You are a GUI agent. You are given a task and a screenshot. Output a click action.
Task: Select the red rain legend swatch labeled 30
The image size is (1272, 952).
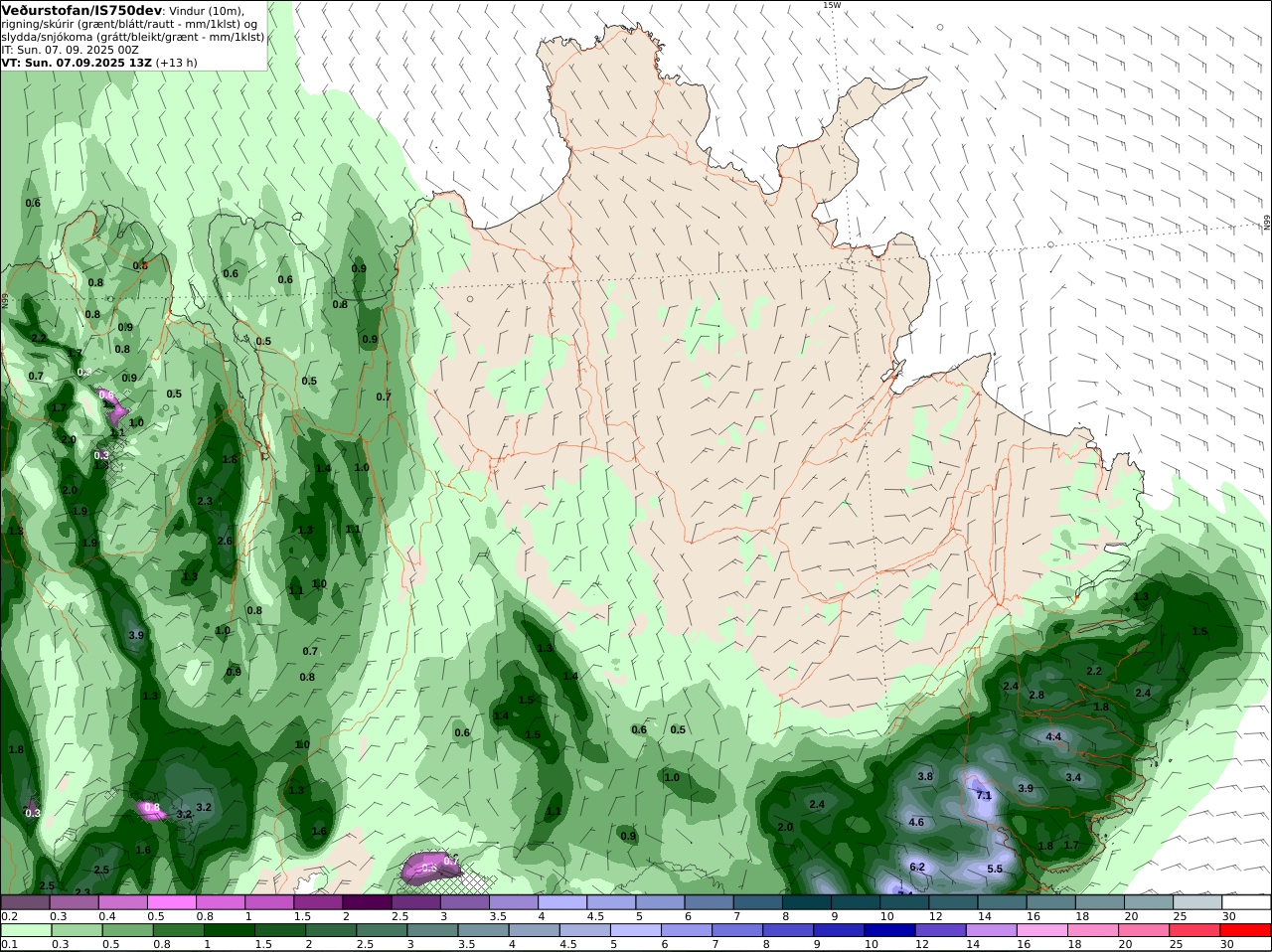tap(1245, 930)
